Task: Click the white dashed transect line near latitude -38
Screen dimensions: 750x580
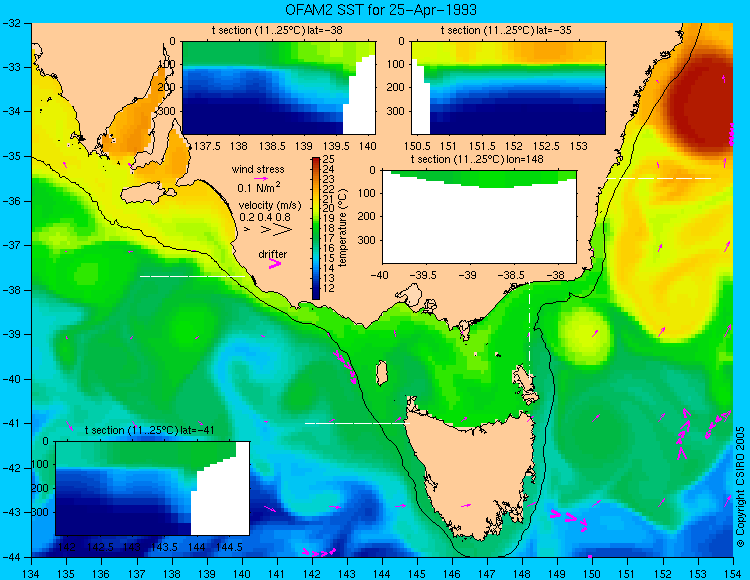Action: coord(192,276)
